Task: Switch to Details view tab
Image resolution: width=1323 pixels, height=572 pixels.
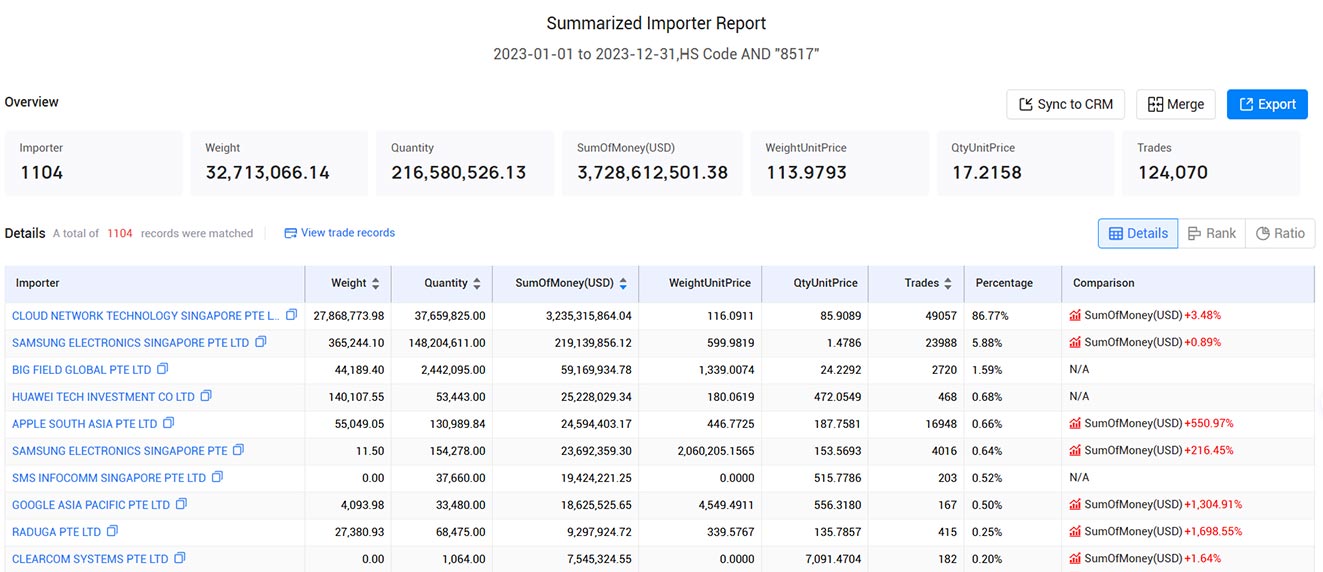Action: click(x=1138, y=233)
